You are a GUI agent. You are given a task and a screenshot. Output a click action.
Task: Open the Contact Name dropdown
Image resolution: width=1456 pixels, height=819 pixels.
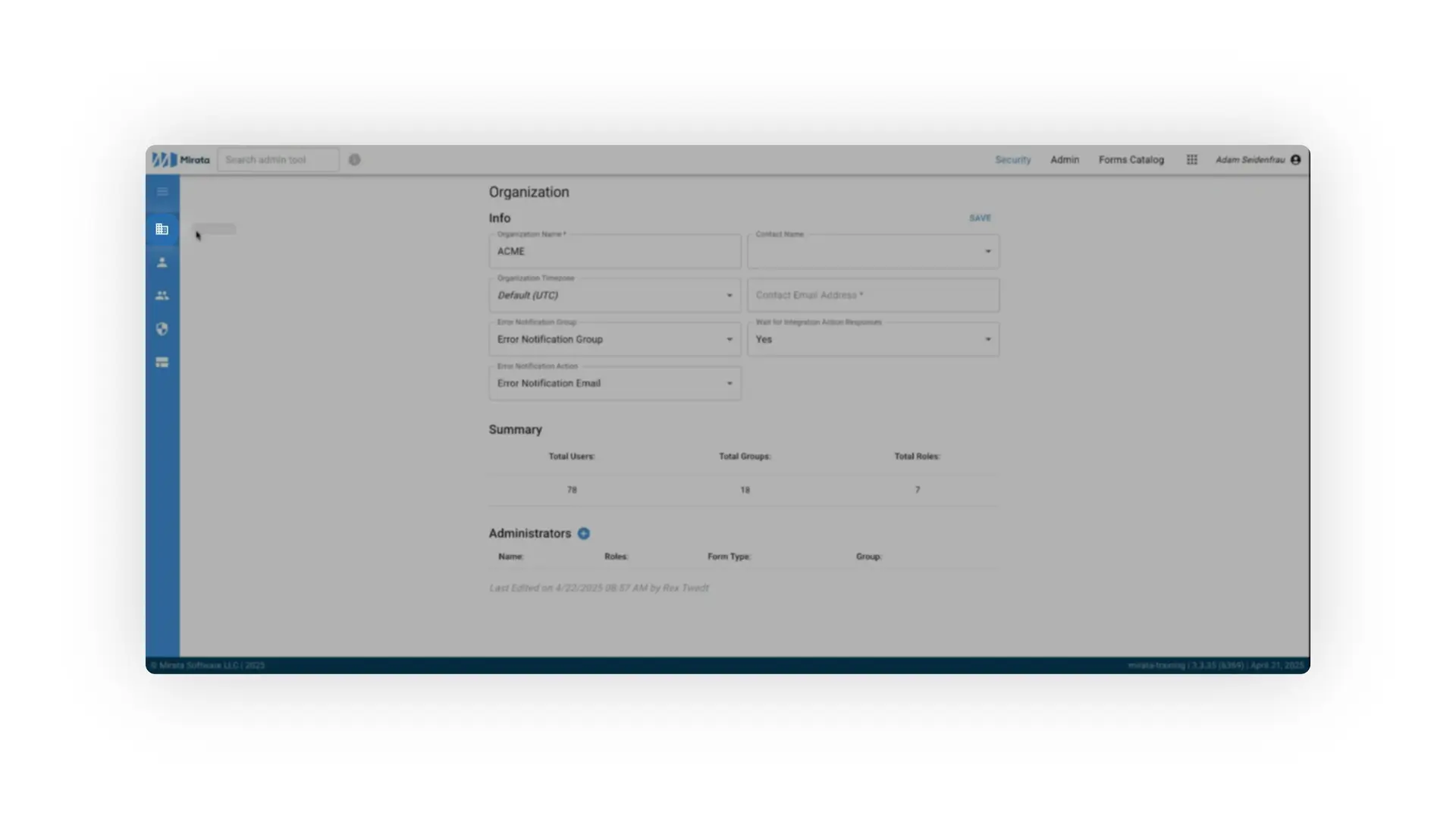coord(988,251)
